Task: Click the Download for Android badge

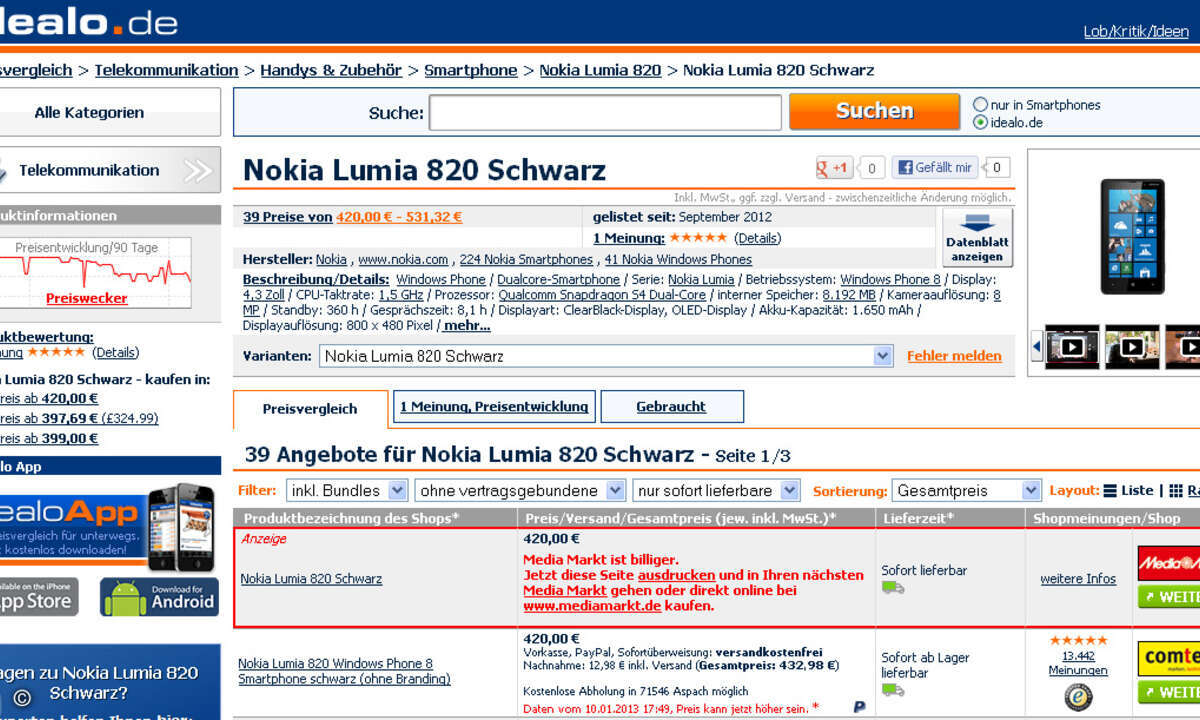Action: pyautogui.click(x=159, y=596)
